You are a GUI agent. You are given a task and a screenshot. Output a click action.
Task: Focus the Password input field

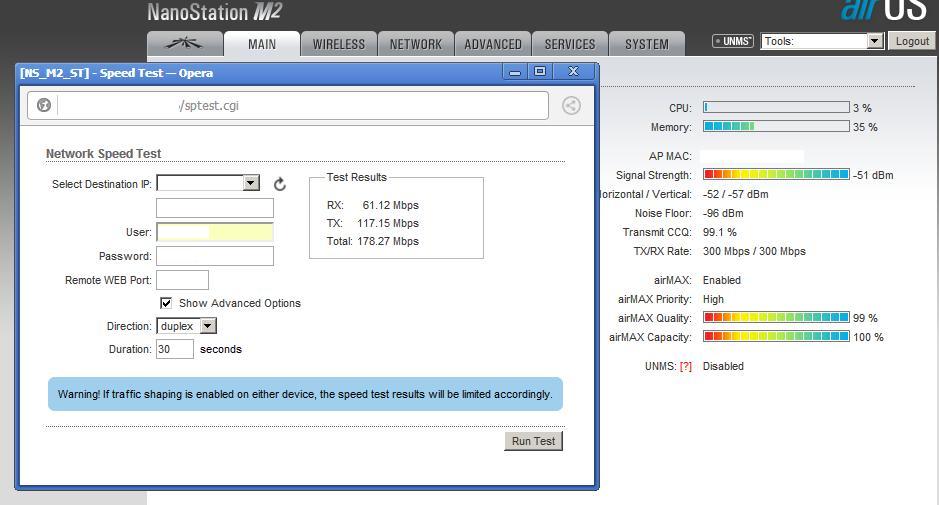pyautogui.click(x=215, y=256)
